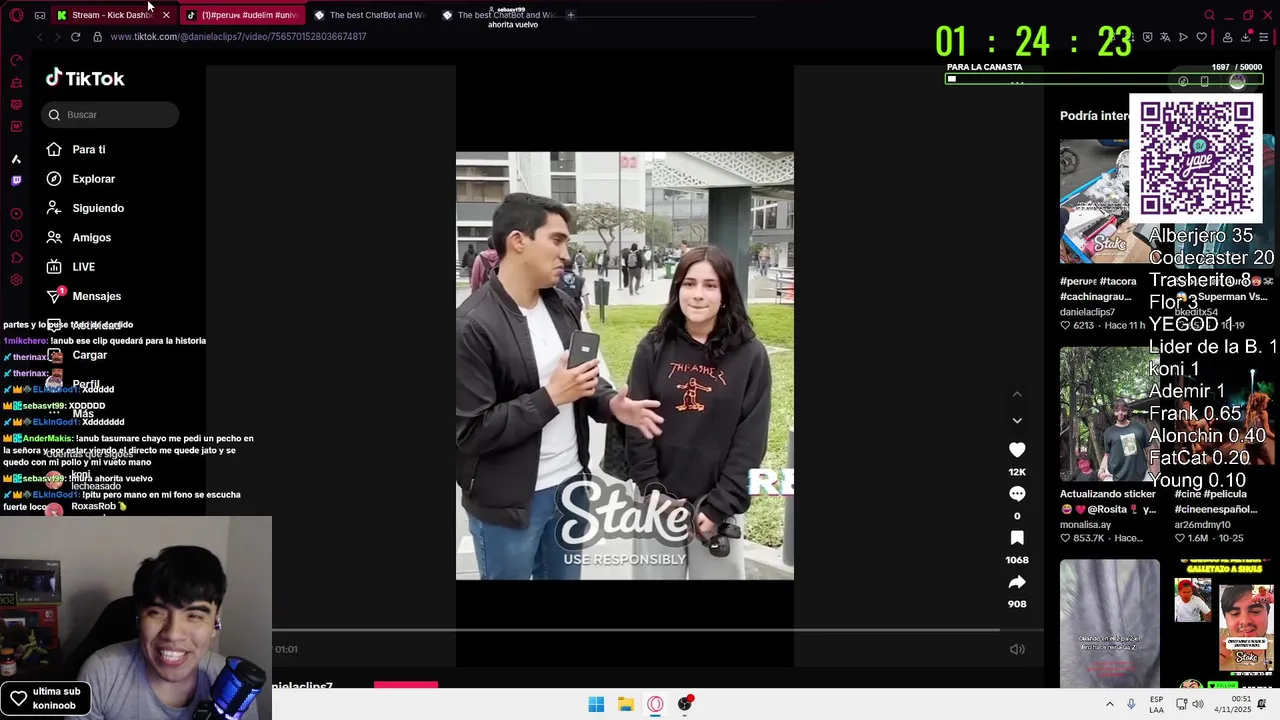Go forward to next page
1280x720 pixels.
(57, 37)
